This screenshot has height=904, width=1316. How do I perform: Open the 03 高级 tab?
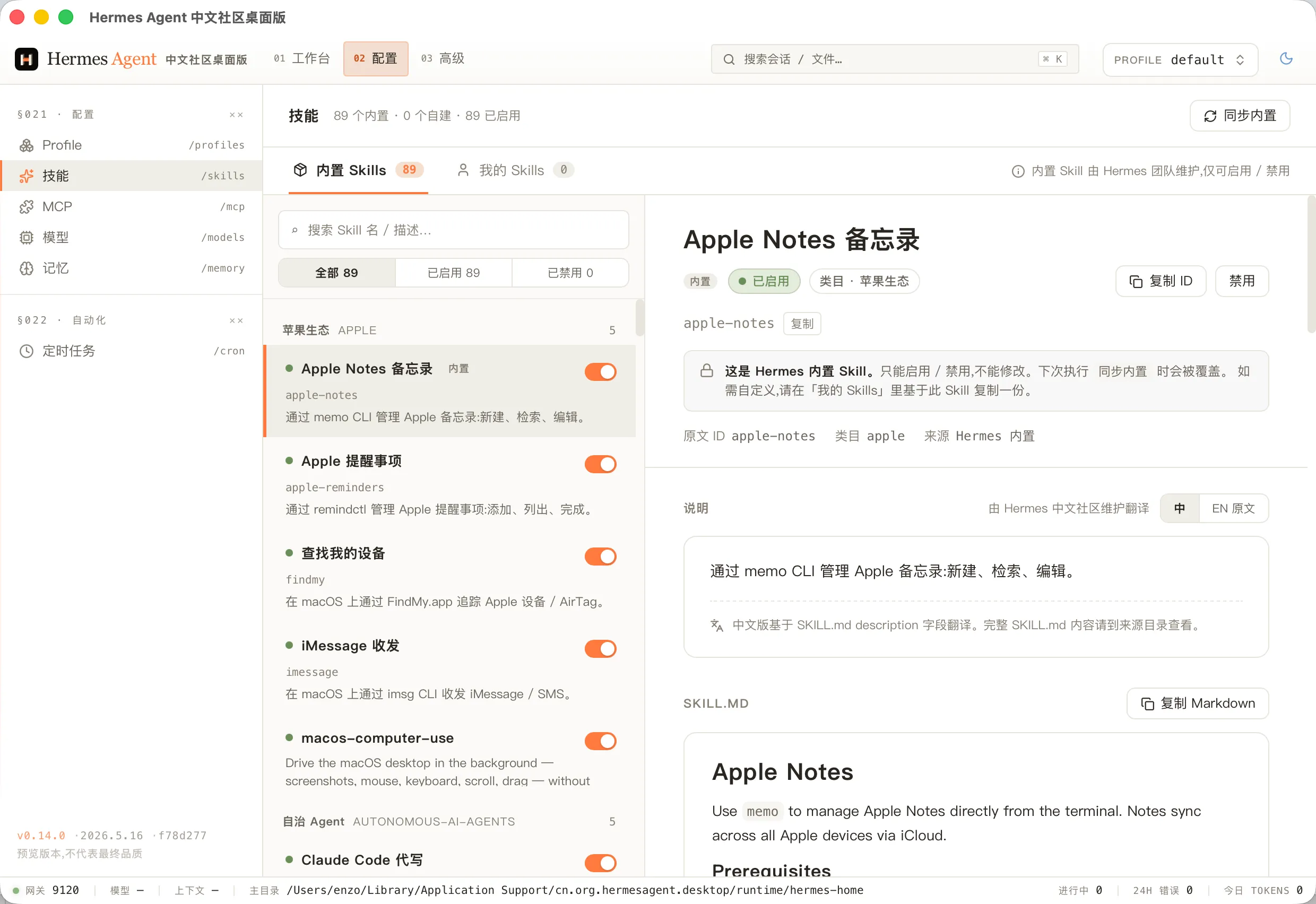pyautogui.click(x=443, y=59)
